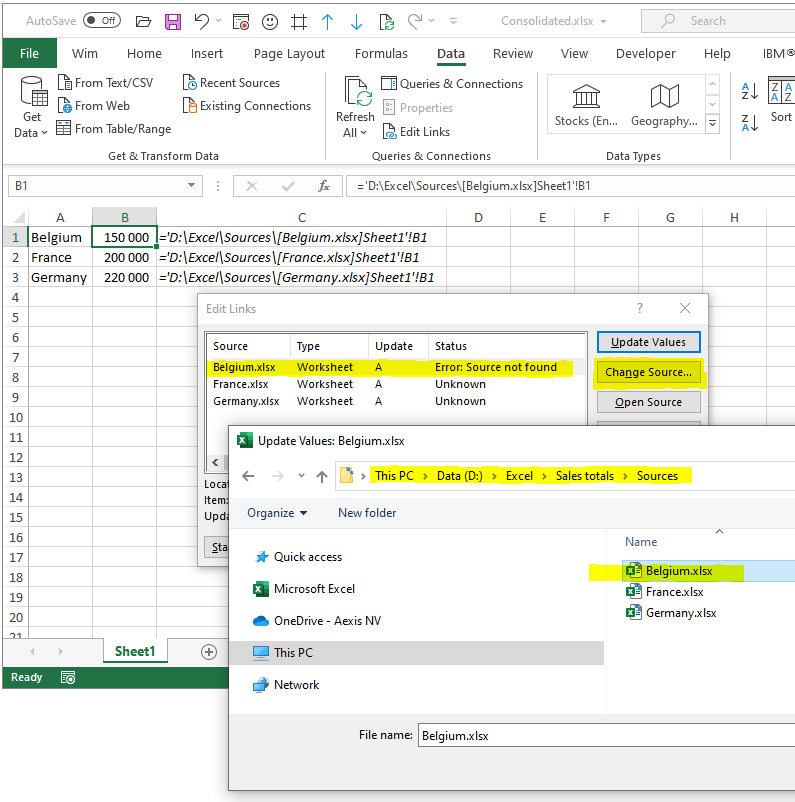
Task: Select cell A2 containing France
Action: pos(60,257)
